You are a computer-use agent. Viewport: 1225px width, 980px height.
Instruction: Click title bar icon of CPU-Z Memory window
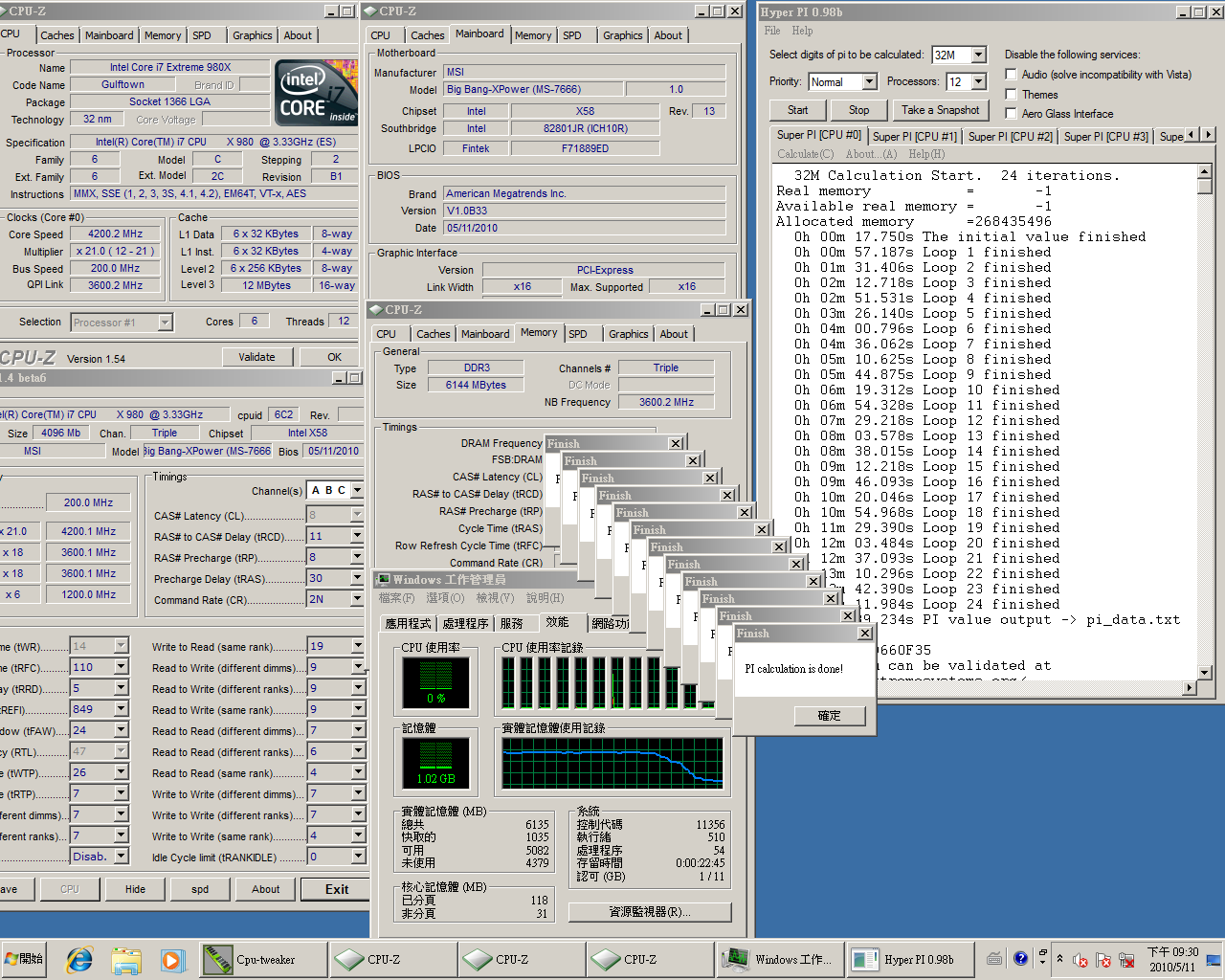376,310
